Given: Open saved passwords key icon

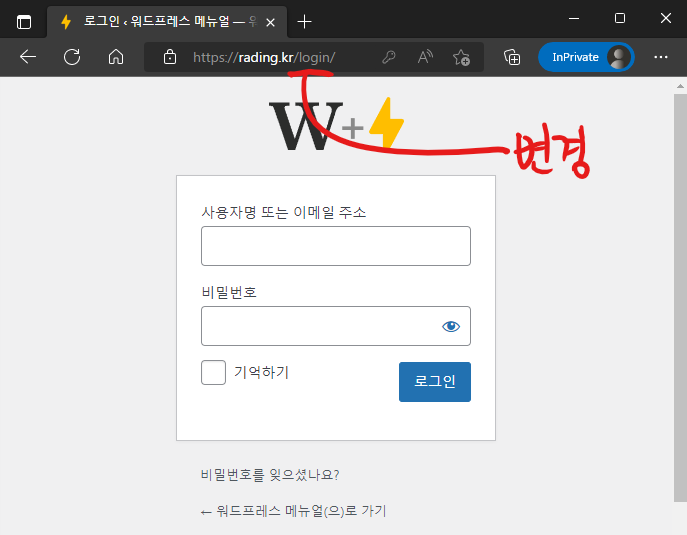Looking at the screenshot, I should pyautogui.click(x=389, y=57).
